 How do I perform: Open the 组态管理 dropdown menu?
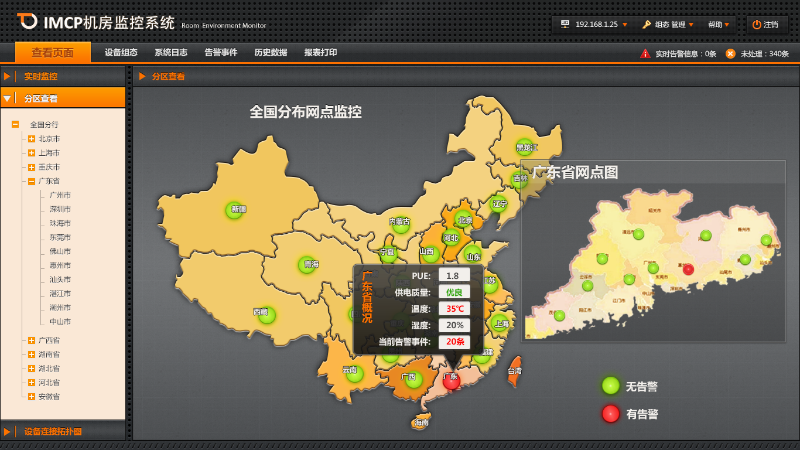[667, 24]
